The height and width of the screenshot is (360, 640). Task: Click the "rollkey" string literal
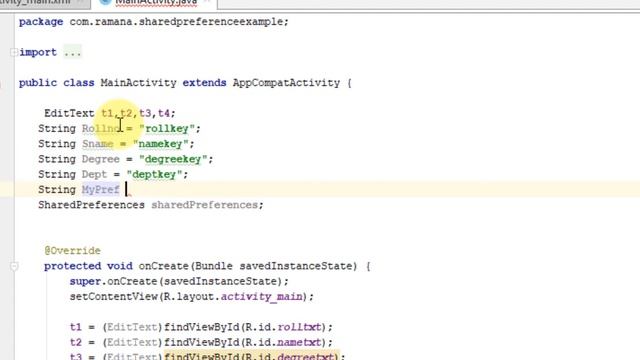[x=167, y=129]
